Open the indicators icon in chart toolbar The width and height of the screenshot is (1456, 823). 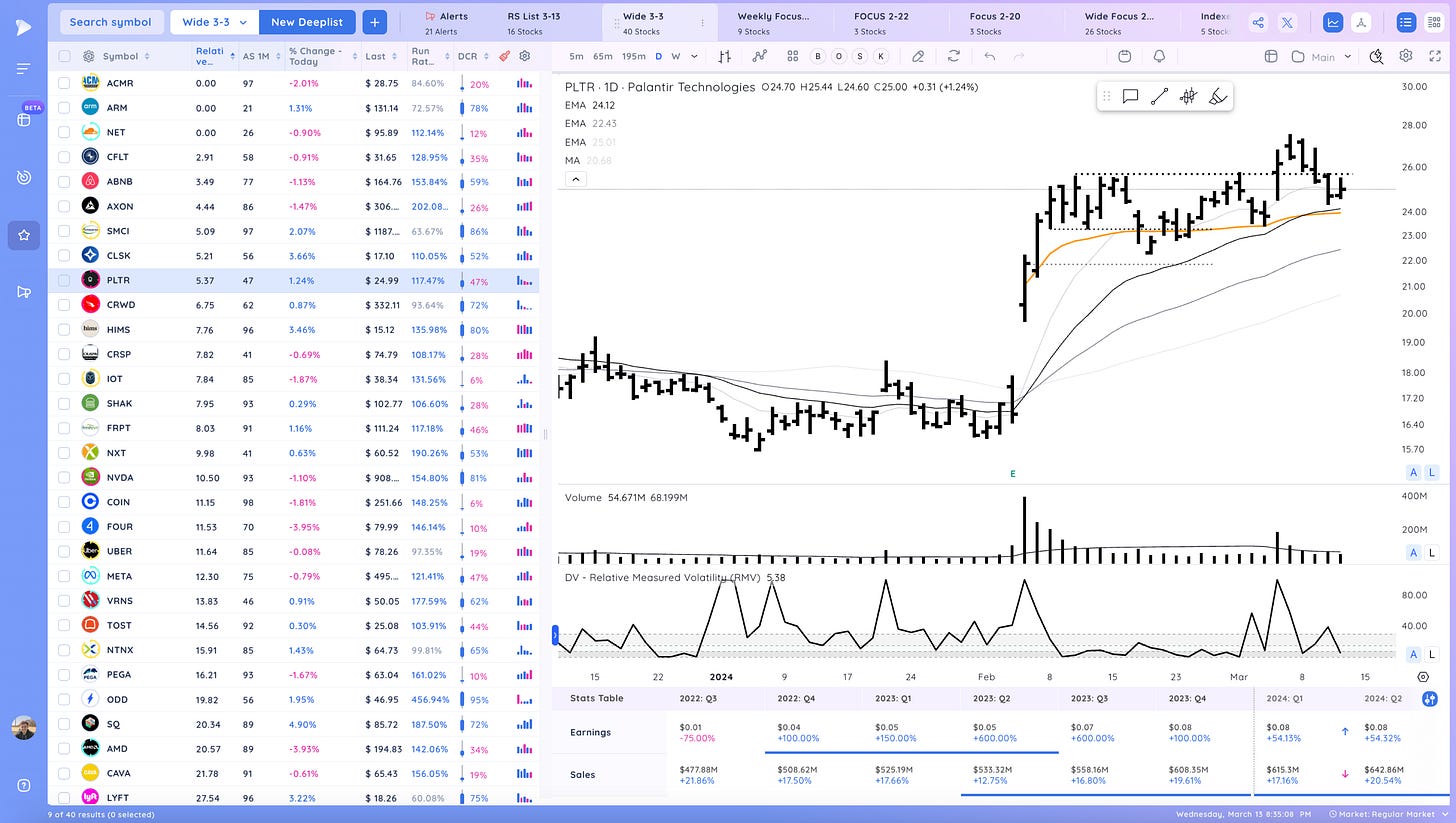point(759,56)
